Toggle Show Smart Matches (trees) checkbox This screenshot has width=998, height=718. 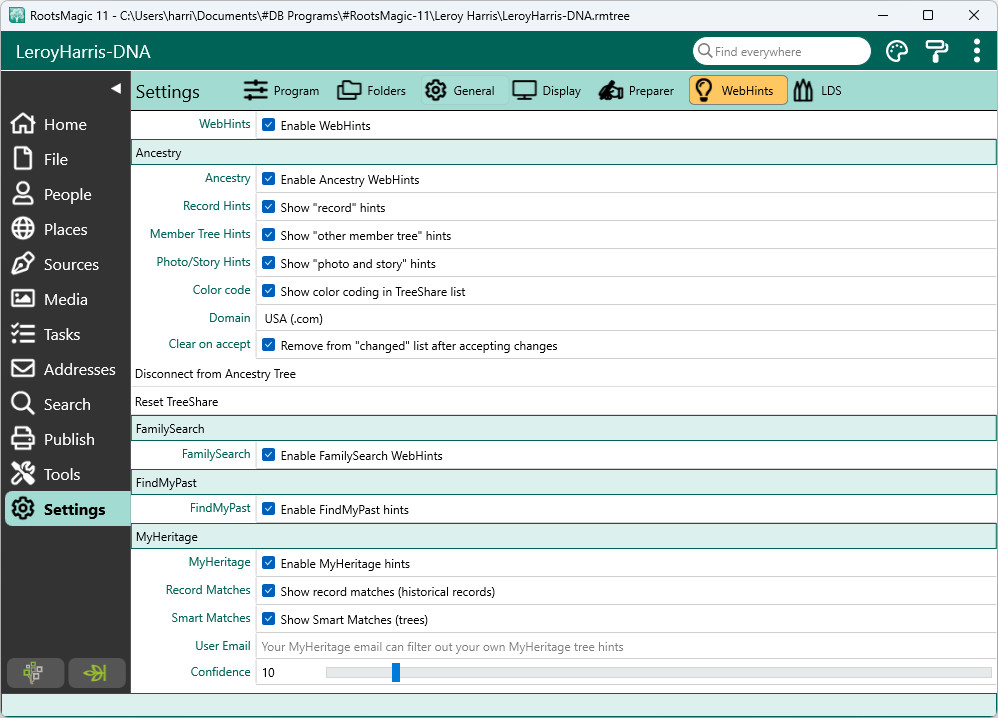[269, 619]
